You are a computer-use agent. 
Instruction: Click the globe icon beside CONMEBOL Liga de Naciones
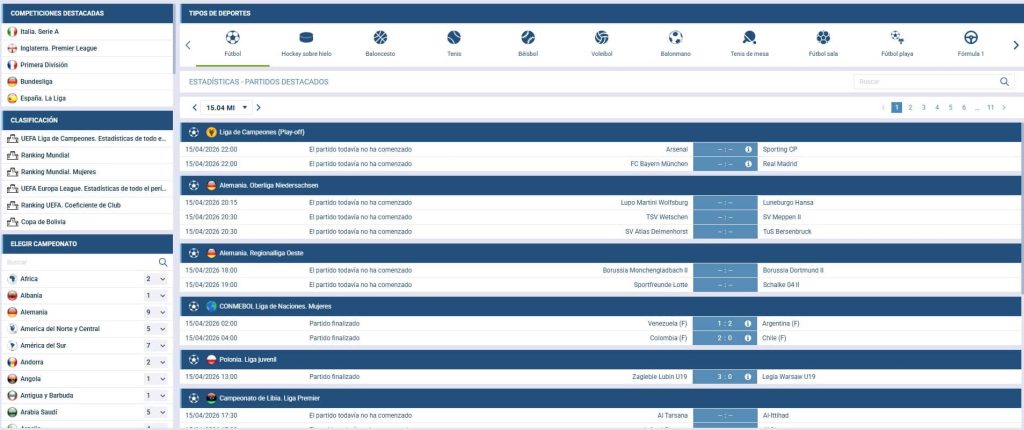click(211, 306)
